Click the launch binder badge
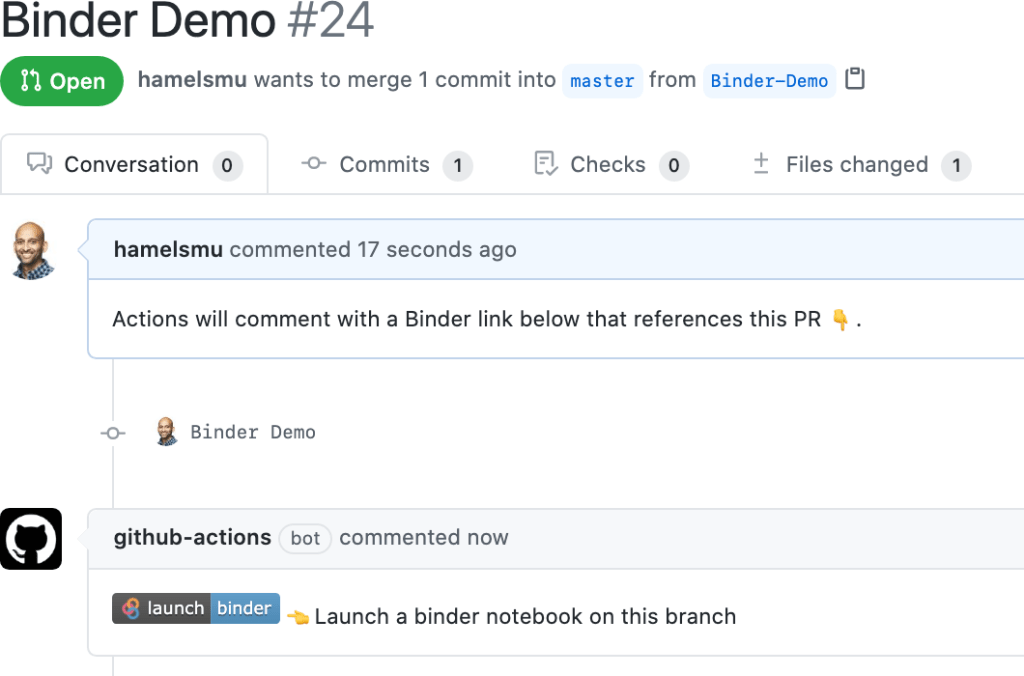Viewport: 1024px width, 676px height. [x=195, y=608]
